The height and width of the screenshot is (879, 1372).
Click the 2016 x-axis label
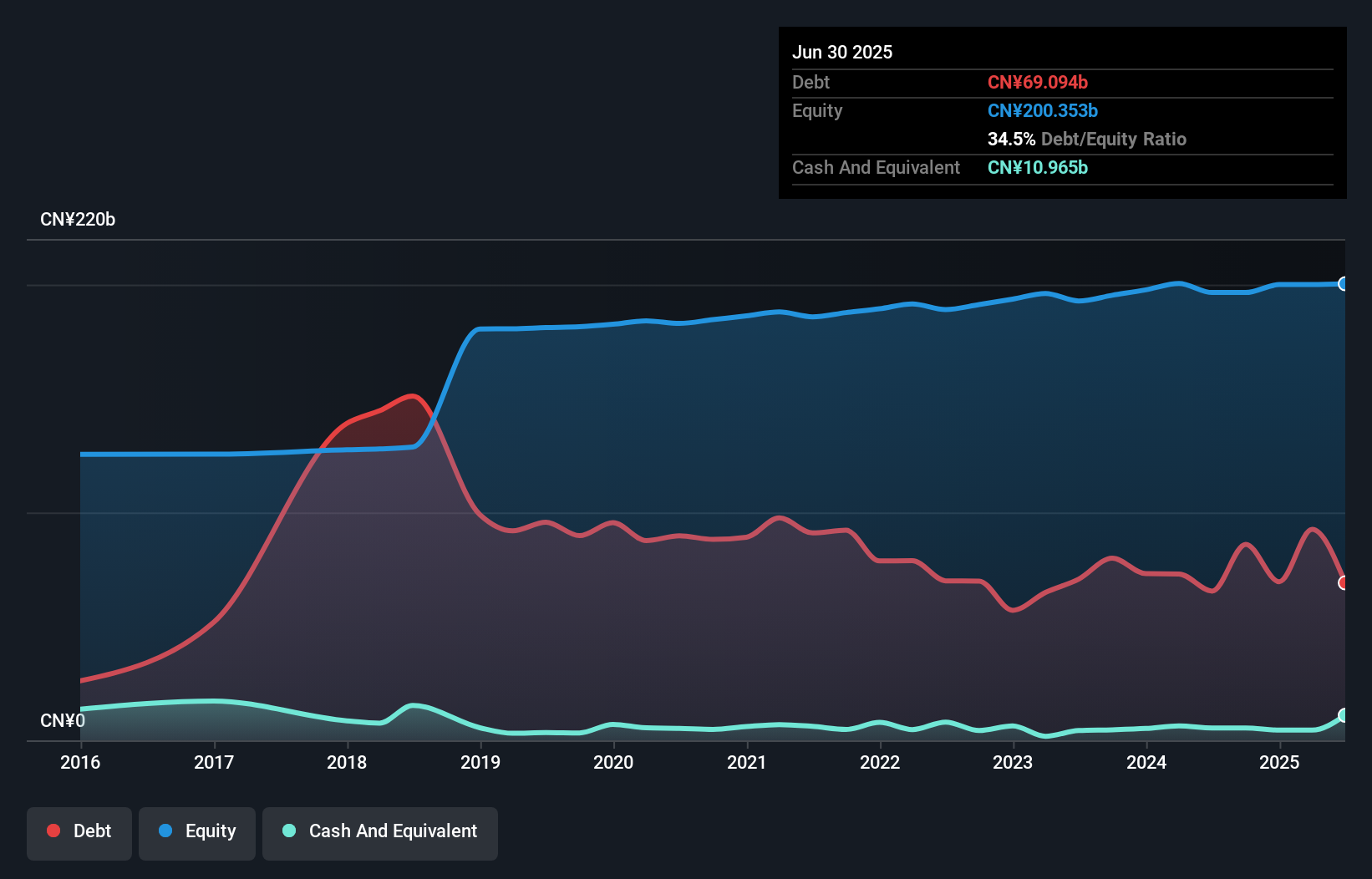(80, 762)
